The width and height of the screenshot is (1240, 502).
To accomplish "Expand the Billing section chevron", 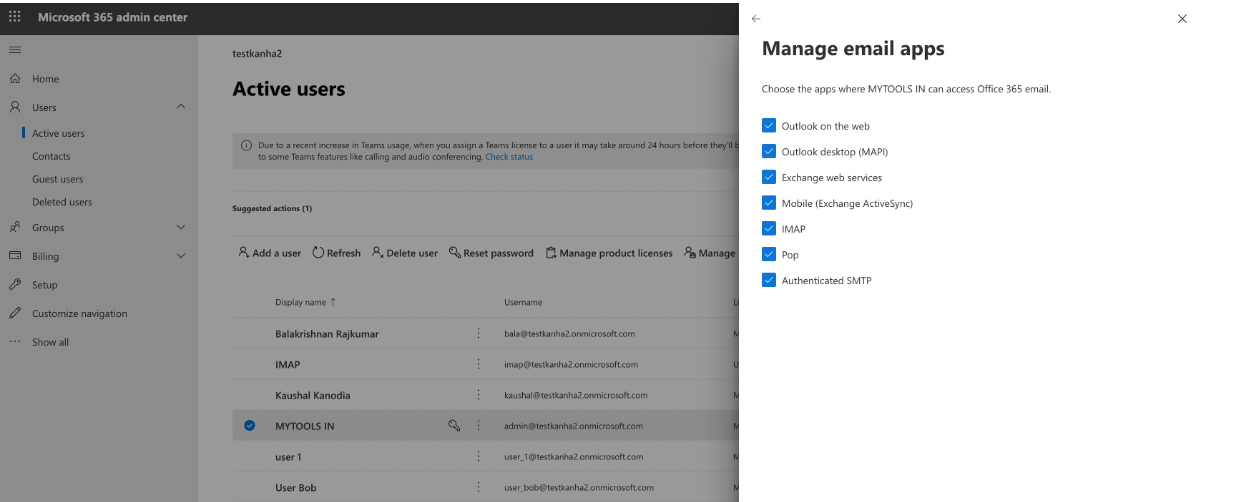I will tap(181, 256).
